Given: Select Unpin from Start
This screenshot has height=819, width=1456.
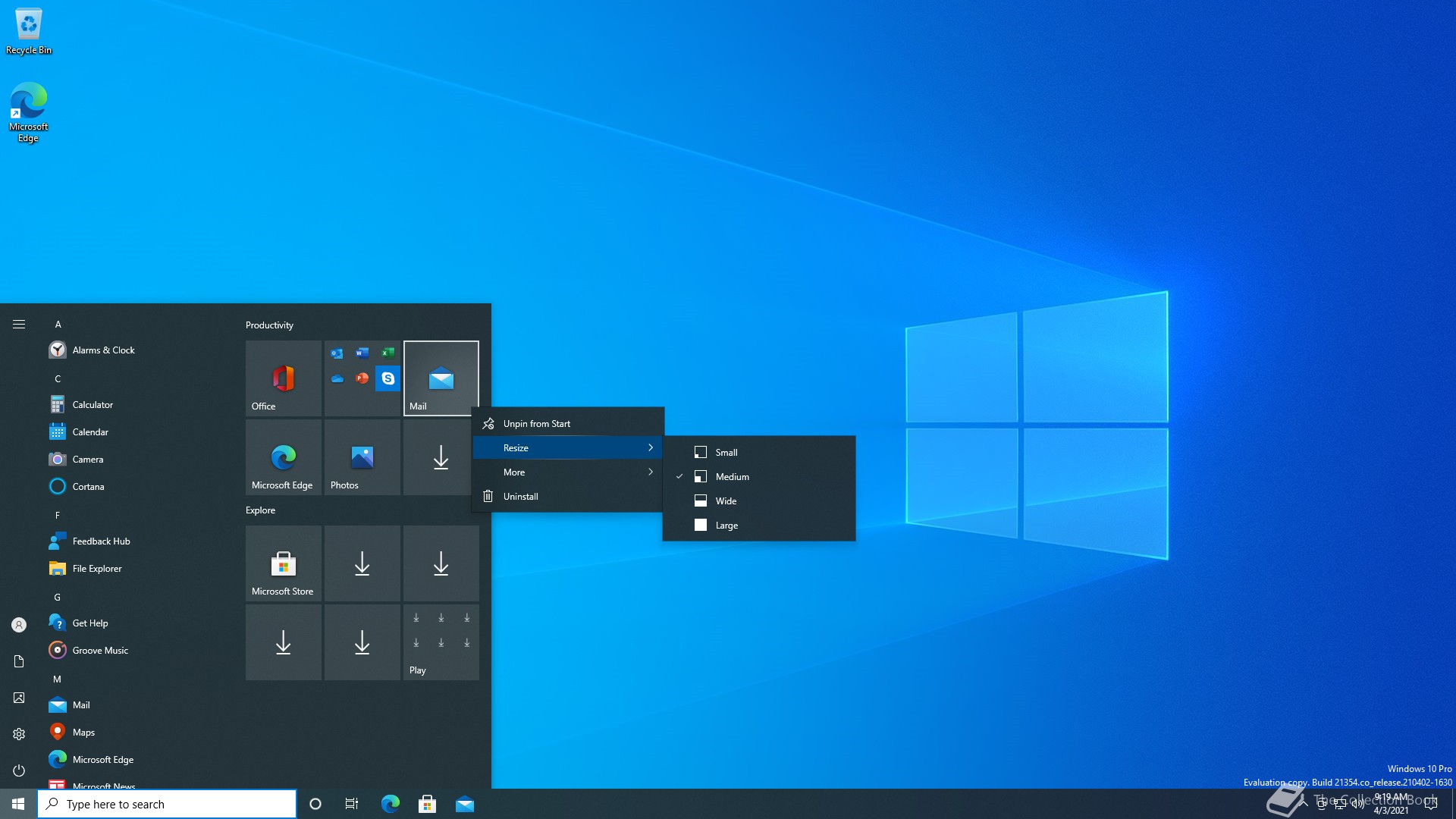Looking at the screenshot, I should tap(568, 424).
